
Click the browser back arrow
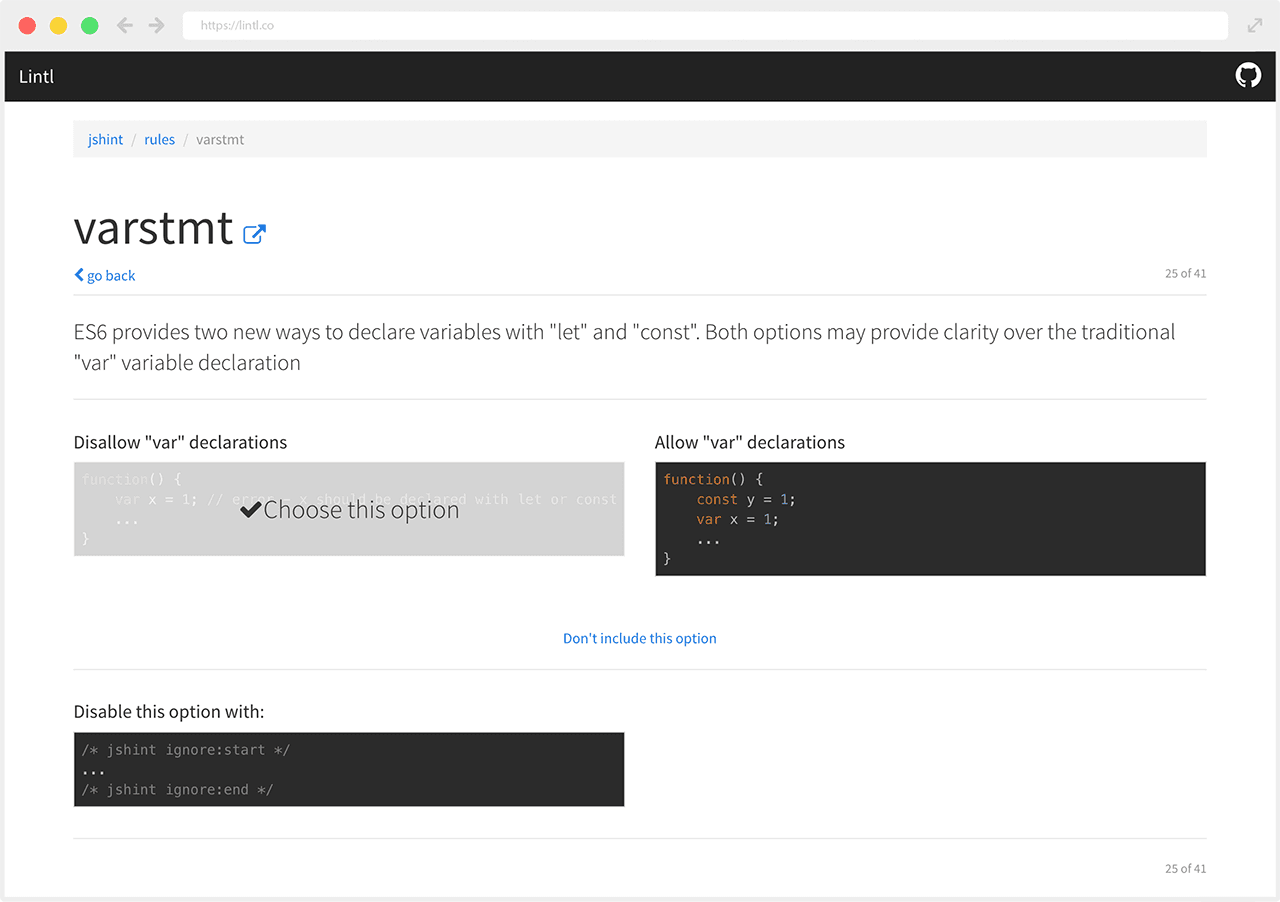pos(125,25)
